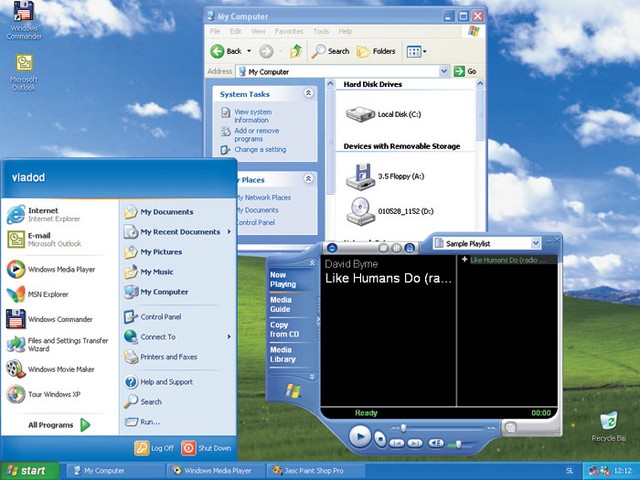Click the Log Off button
This screenshot has width=640, height=480.
(154, 448)
